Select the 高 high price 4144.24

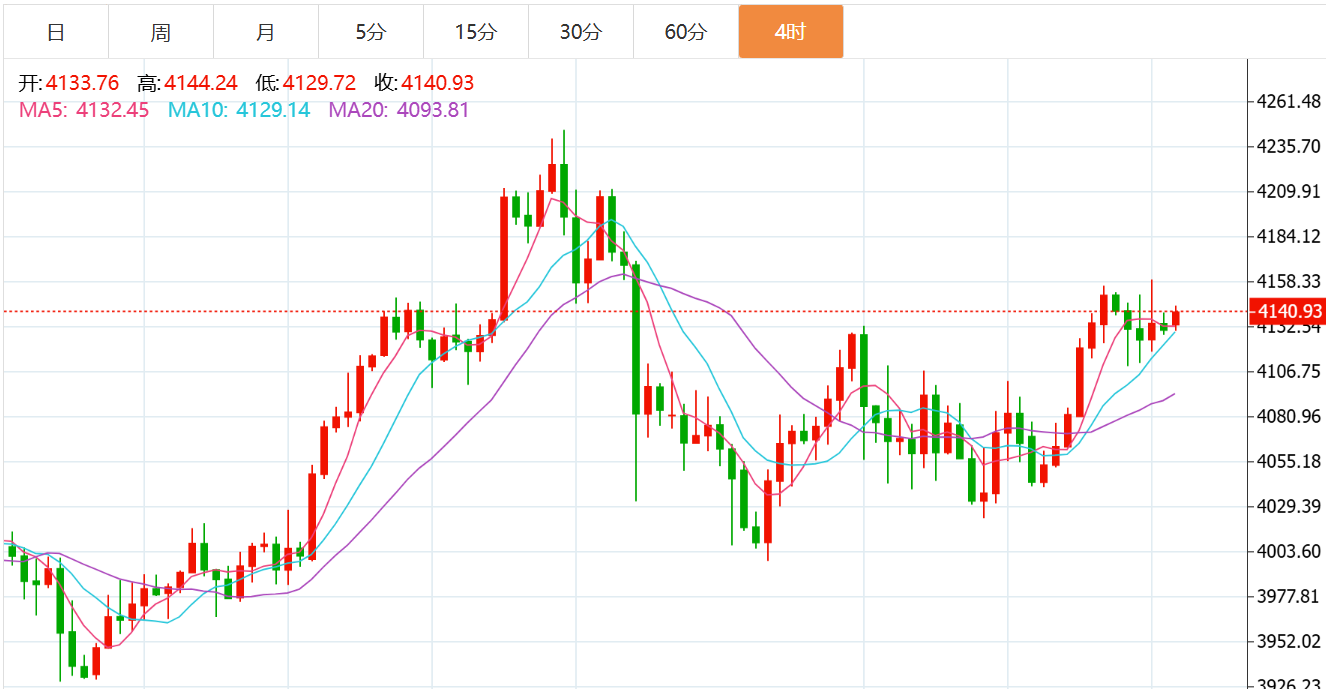pos(201,83)
